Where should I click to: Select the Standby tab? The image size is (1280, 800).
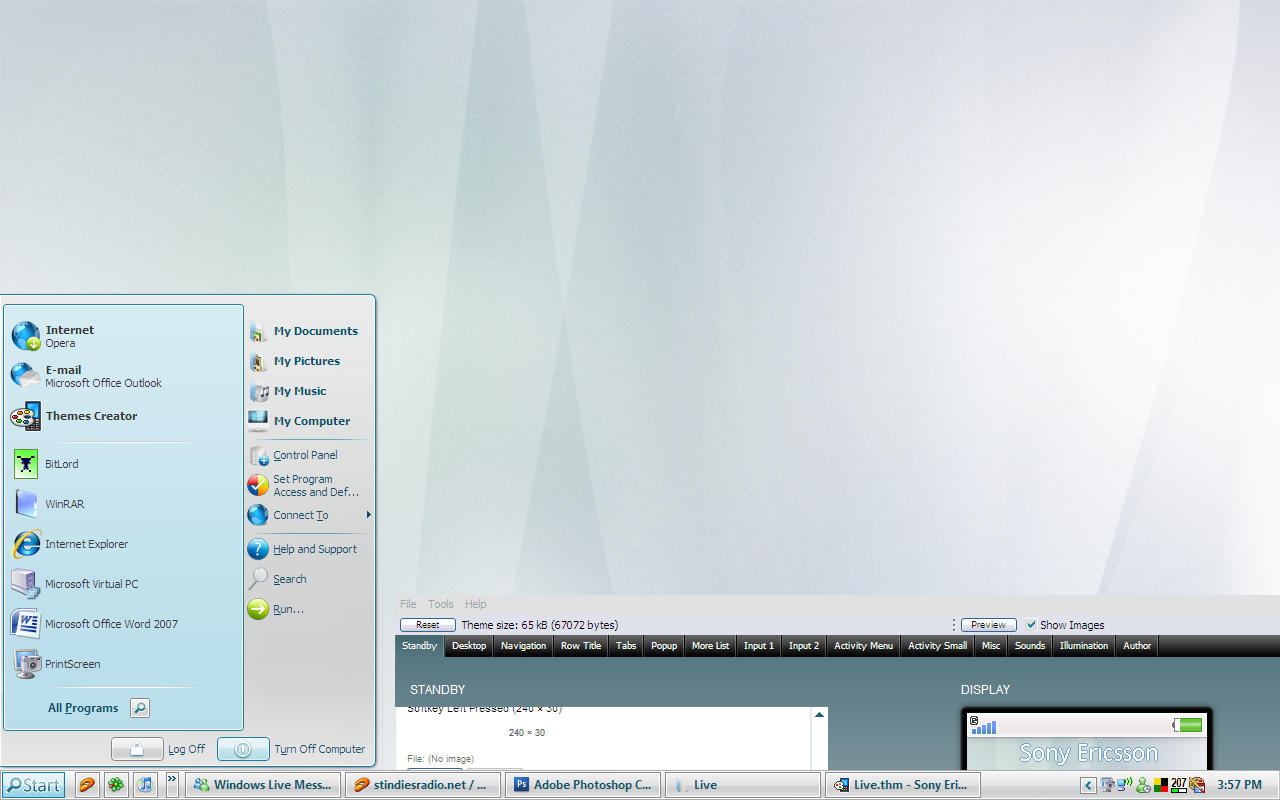coord(420,646)
